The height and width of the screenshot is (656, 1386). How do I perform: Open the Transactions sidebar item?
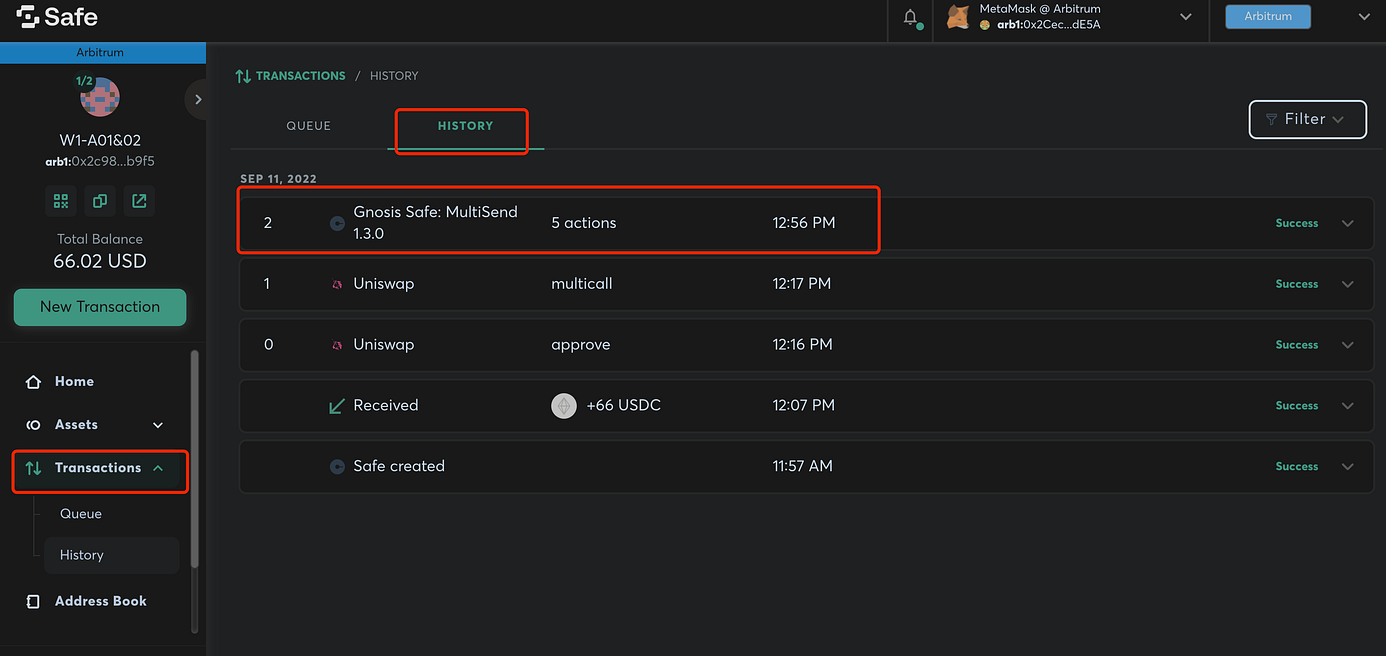99,468
